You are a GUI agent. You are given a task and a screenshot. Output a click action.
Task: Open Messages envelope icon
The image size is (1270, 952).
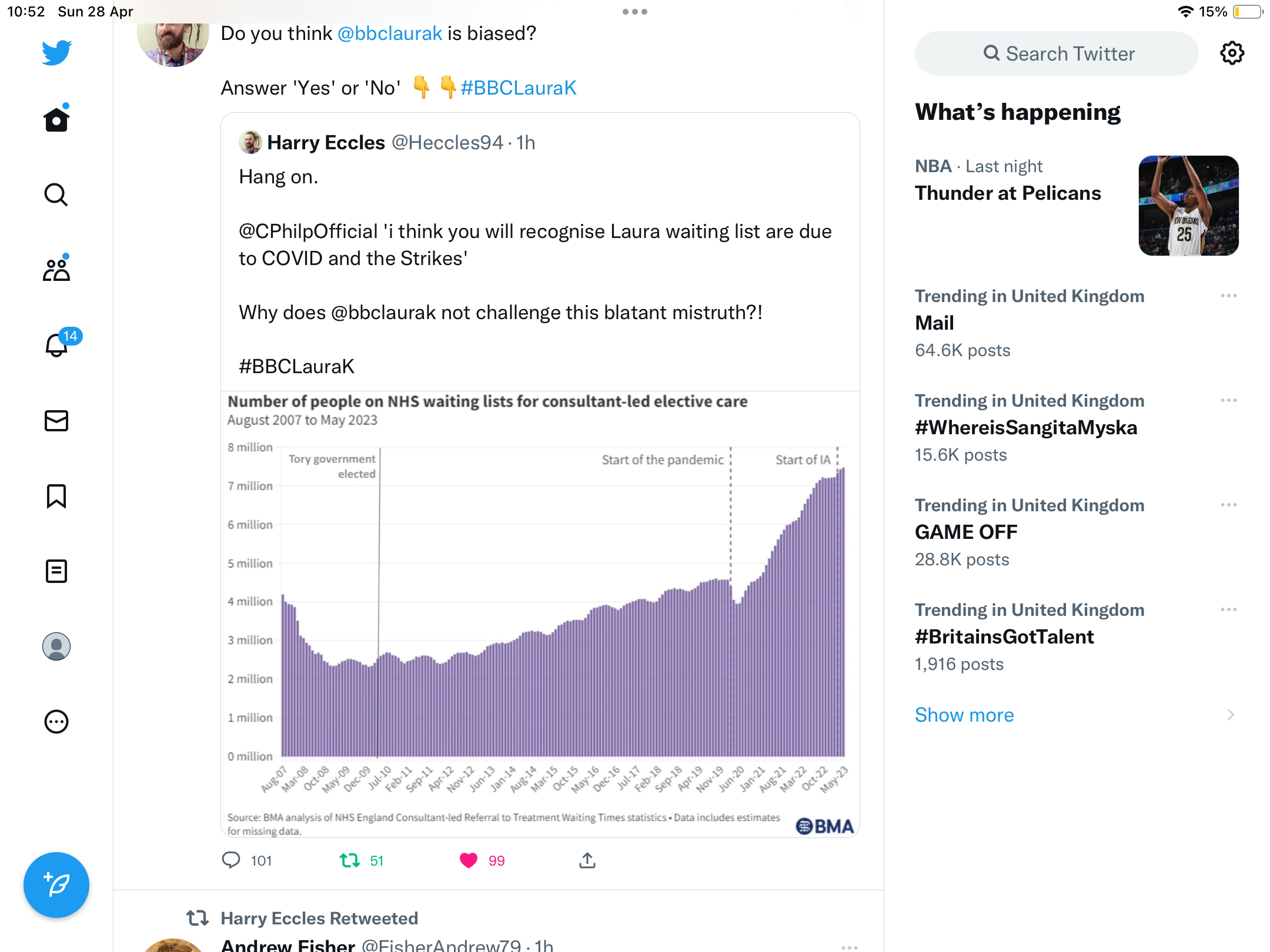coord(56,421)
